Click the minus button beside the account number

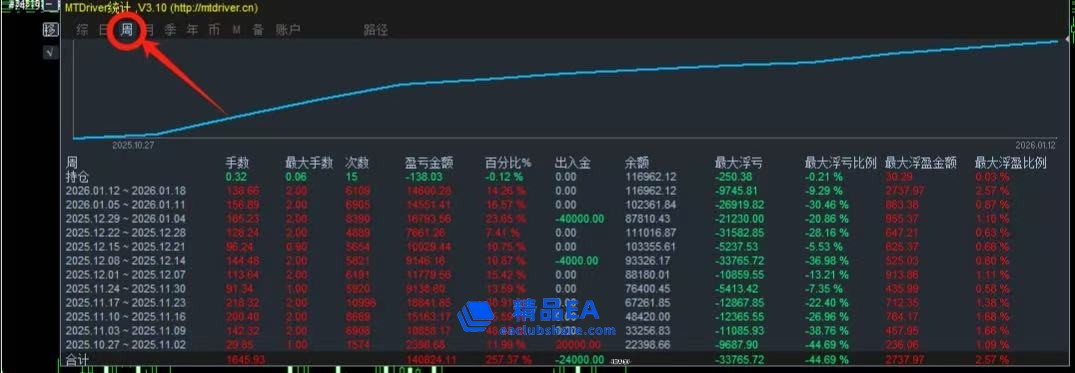click(52, 5)
